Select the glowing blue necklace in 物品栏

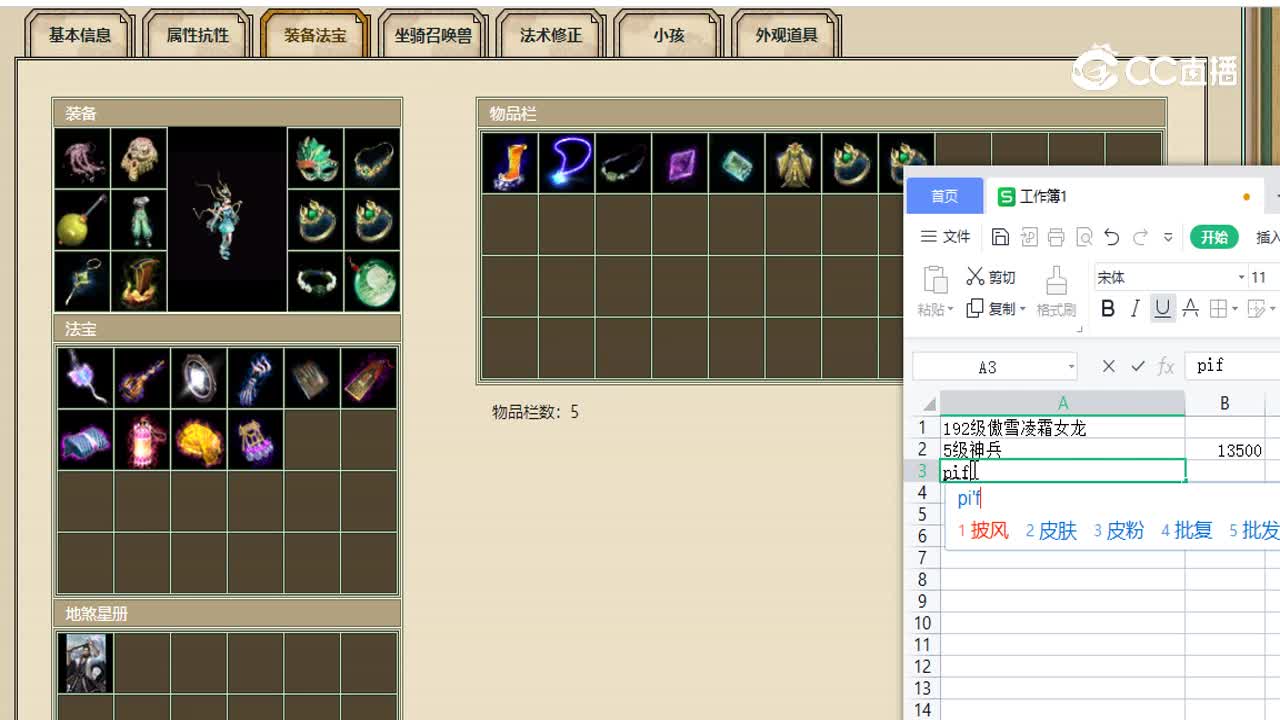tap(566, 163)
